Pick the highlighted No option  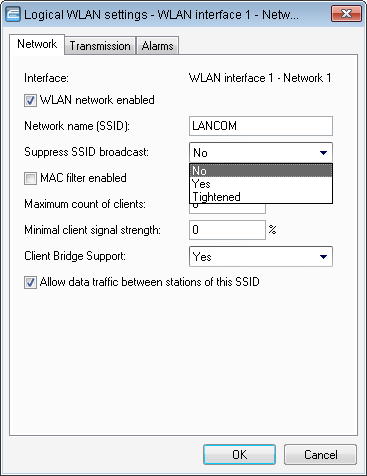(261, 171)
